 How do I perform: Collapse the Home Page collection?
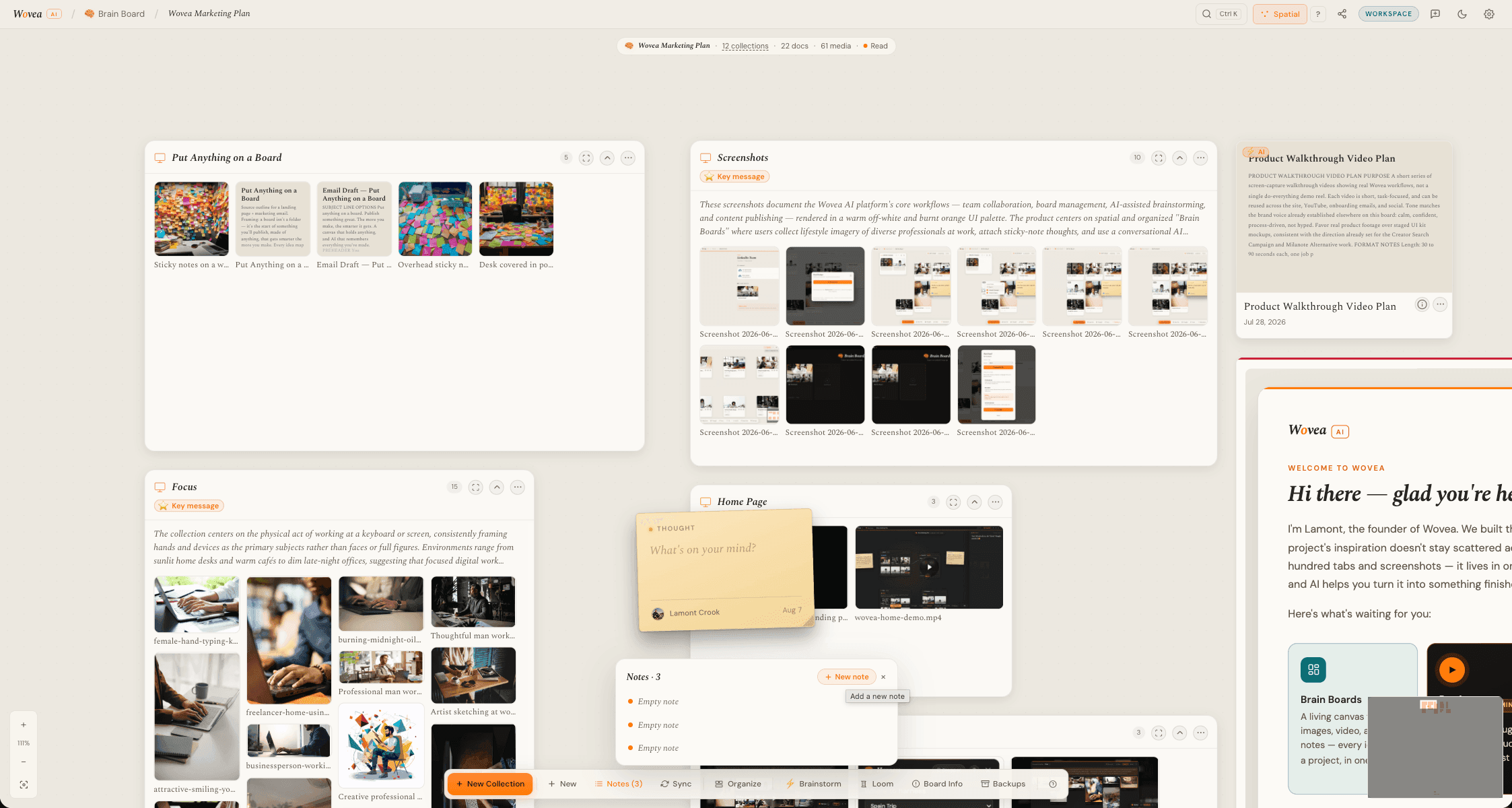coord(974,502)
